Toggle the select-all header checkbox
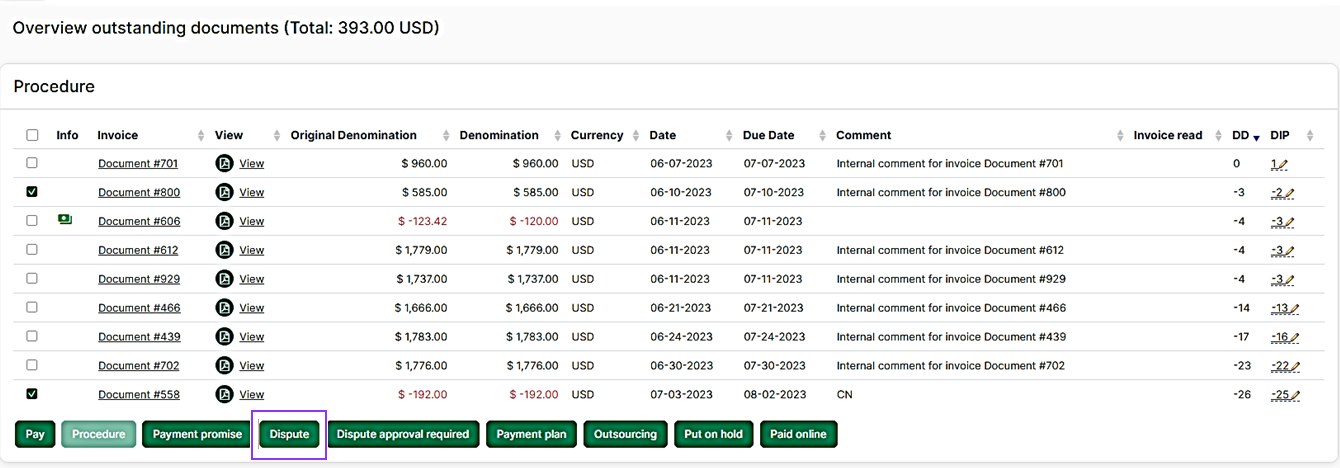Screen dimensions: 1340x468 click(32, 135)
